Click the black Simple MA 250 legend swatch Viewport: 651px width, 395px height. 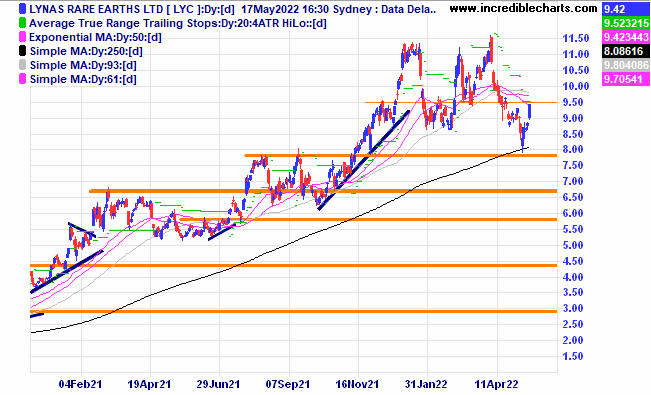pos(22,51)
